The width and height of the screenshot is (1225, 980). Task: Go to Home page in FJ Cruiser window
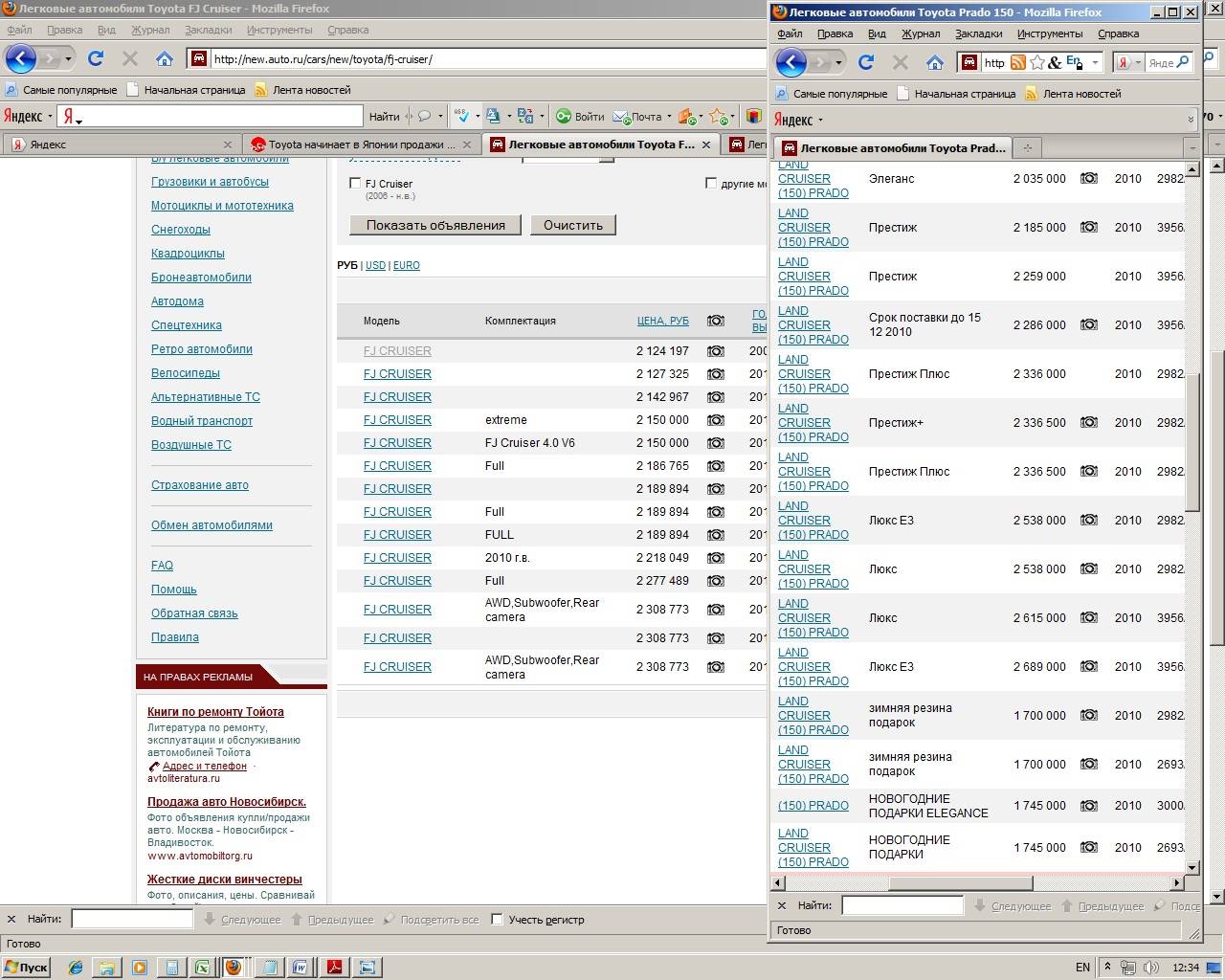click(165, 58)
